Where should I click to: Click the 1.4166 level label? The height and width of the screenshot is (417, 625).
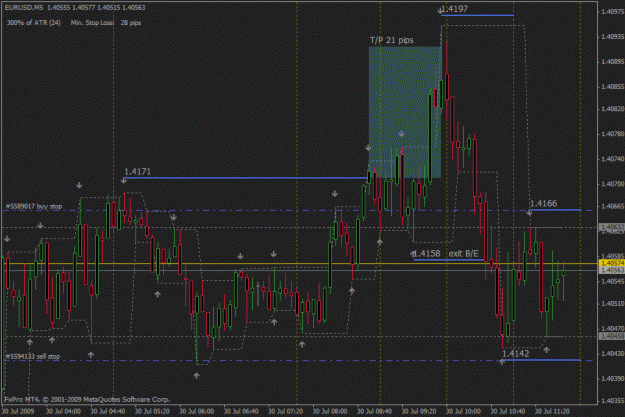pos(544,203)
